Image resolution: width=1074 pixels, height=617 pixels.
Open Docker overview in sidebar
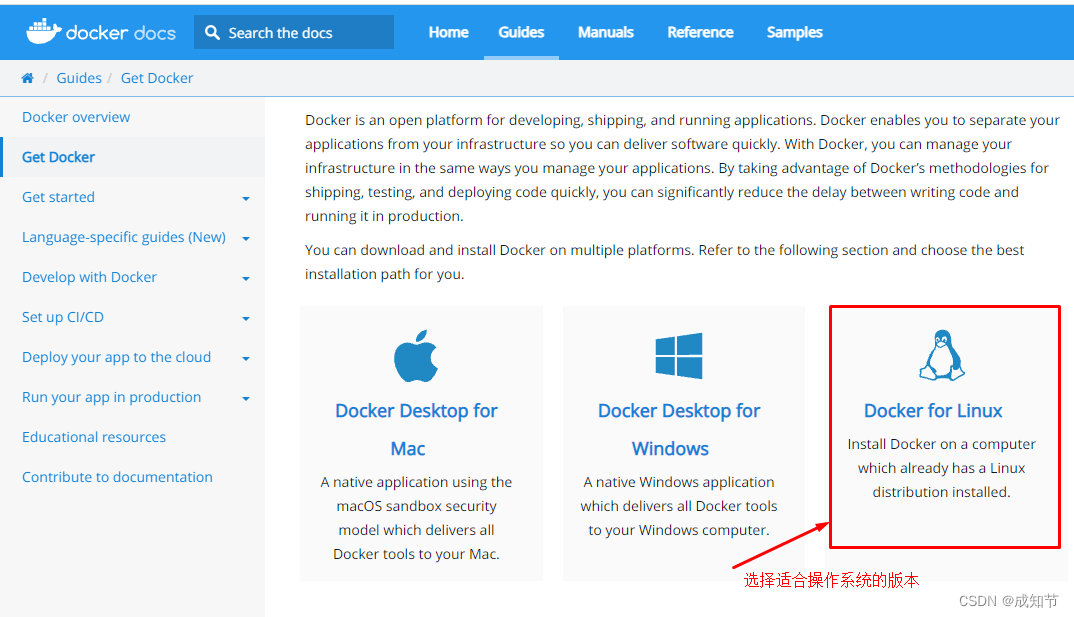click(76, 117)
